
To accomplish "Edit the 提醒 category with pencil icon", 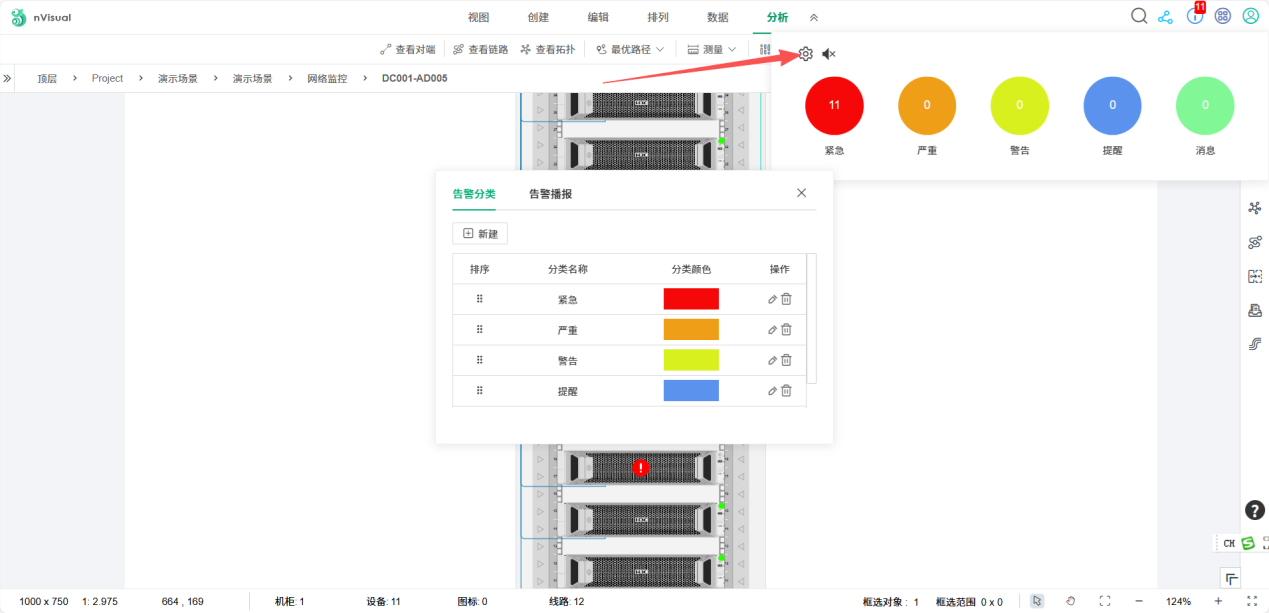I will coord(772,391).
